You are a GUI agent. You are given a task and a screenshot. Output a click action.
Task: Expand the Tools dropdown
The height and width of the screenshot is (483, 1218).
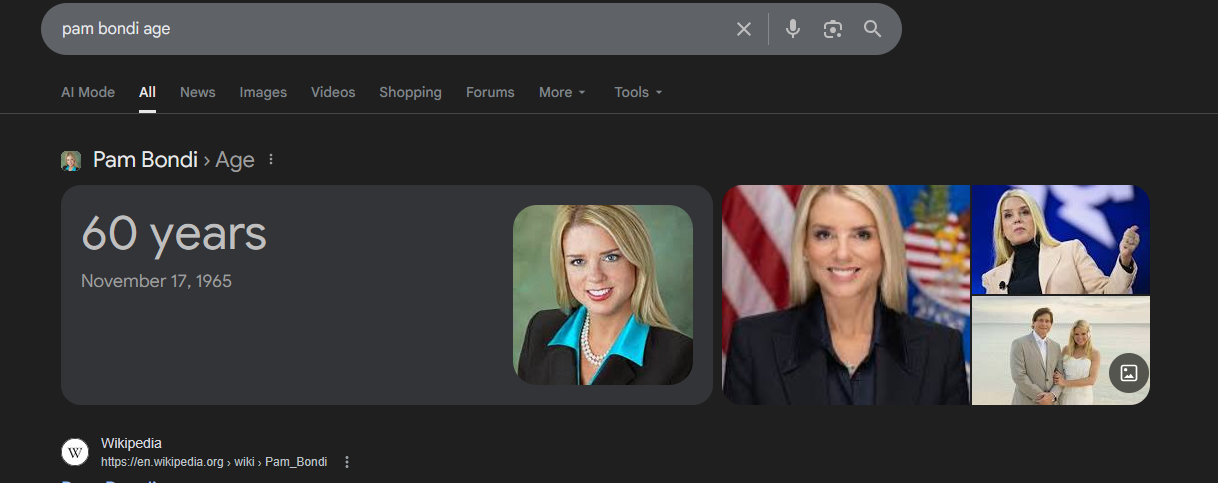point(638,92)
